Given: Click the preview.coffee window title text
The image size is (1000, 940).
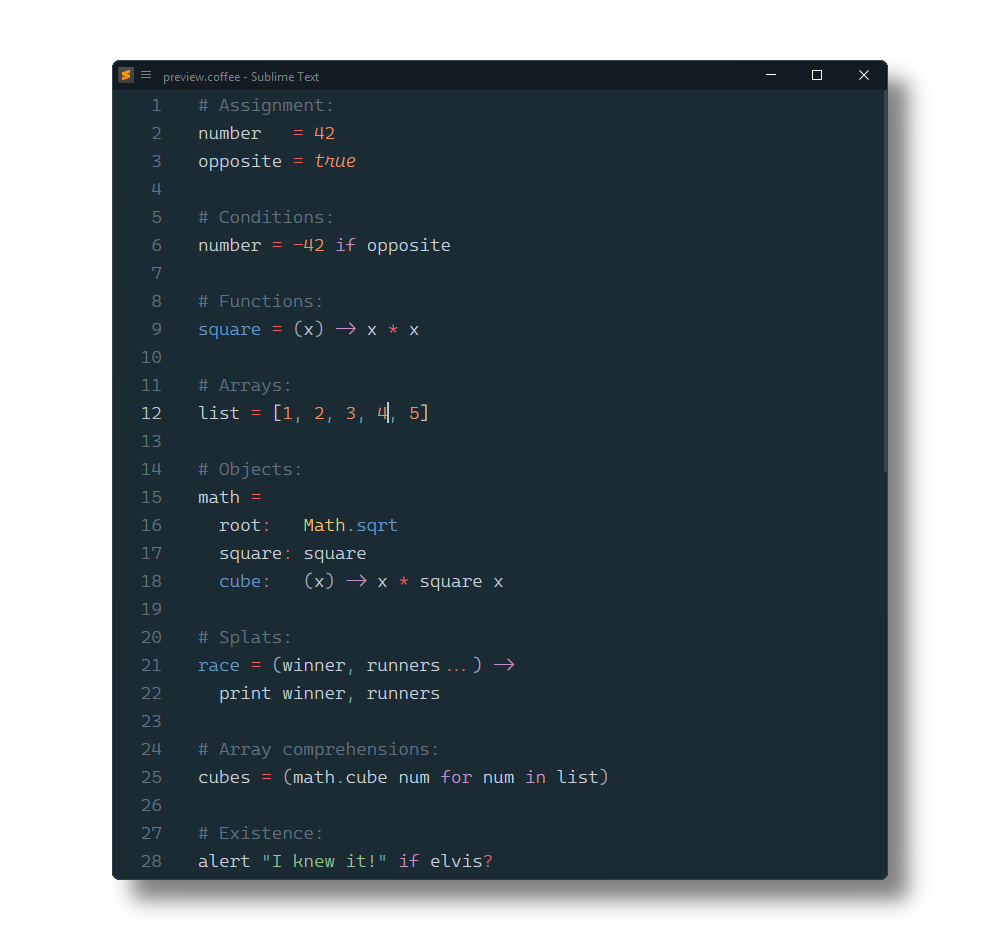Looking at the screenshot, I should (241, 77).
